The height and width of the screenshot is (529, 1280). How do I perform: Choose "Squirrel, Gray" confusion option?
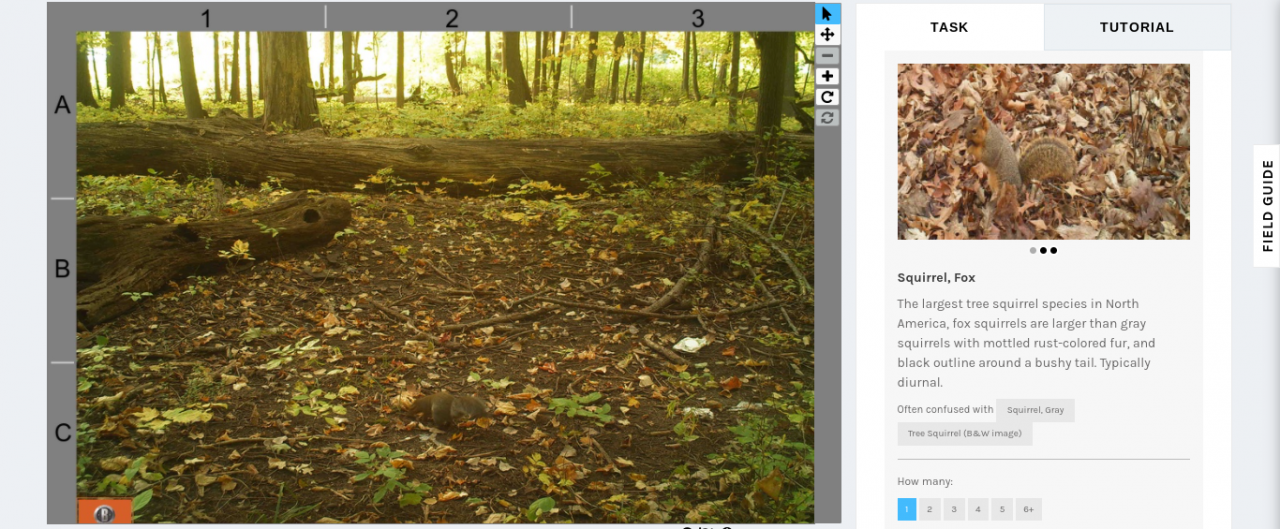tap(1035, 410)
